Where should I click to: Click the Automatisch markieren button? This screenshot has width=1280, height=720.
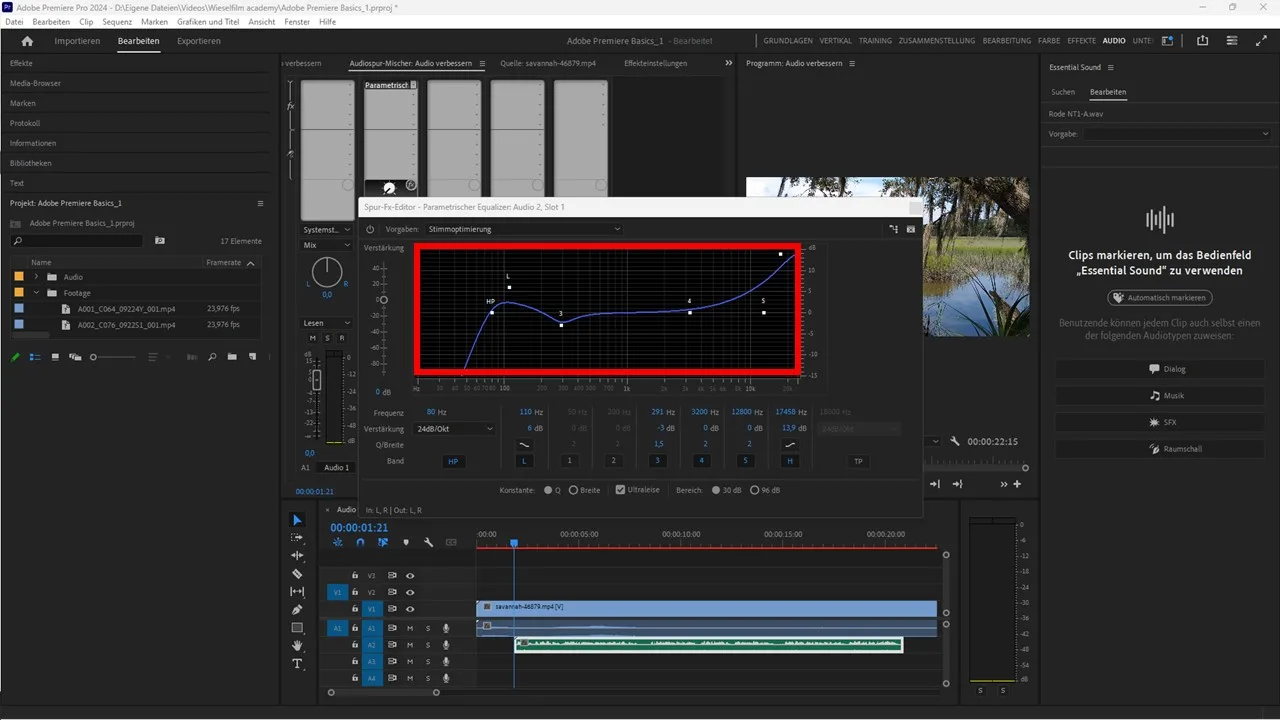click(1160, 298)
